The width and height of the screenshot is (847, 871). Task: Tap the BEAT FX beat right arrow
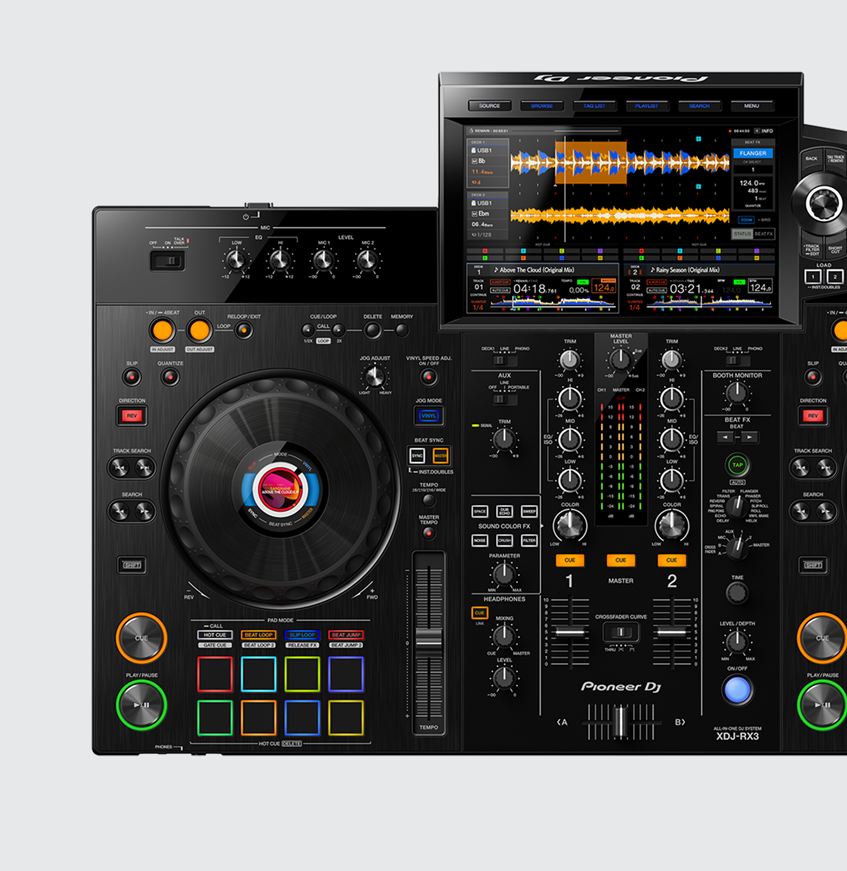(x=749, y=438)
